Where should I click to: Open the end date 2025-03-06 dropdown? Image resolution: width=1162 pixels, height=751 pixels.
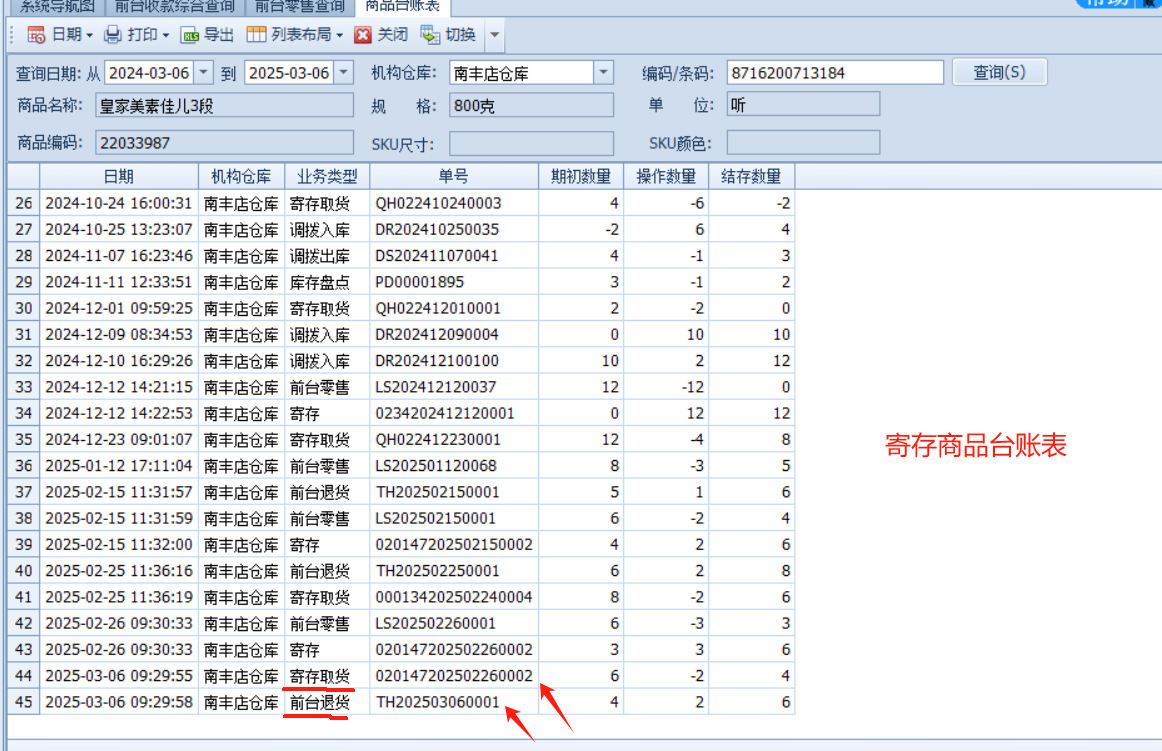pyautogui.click(x=344, y=73)
